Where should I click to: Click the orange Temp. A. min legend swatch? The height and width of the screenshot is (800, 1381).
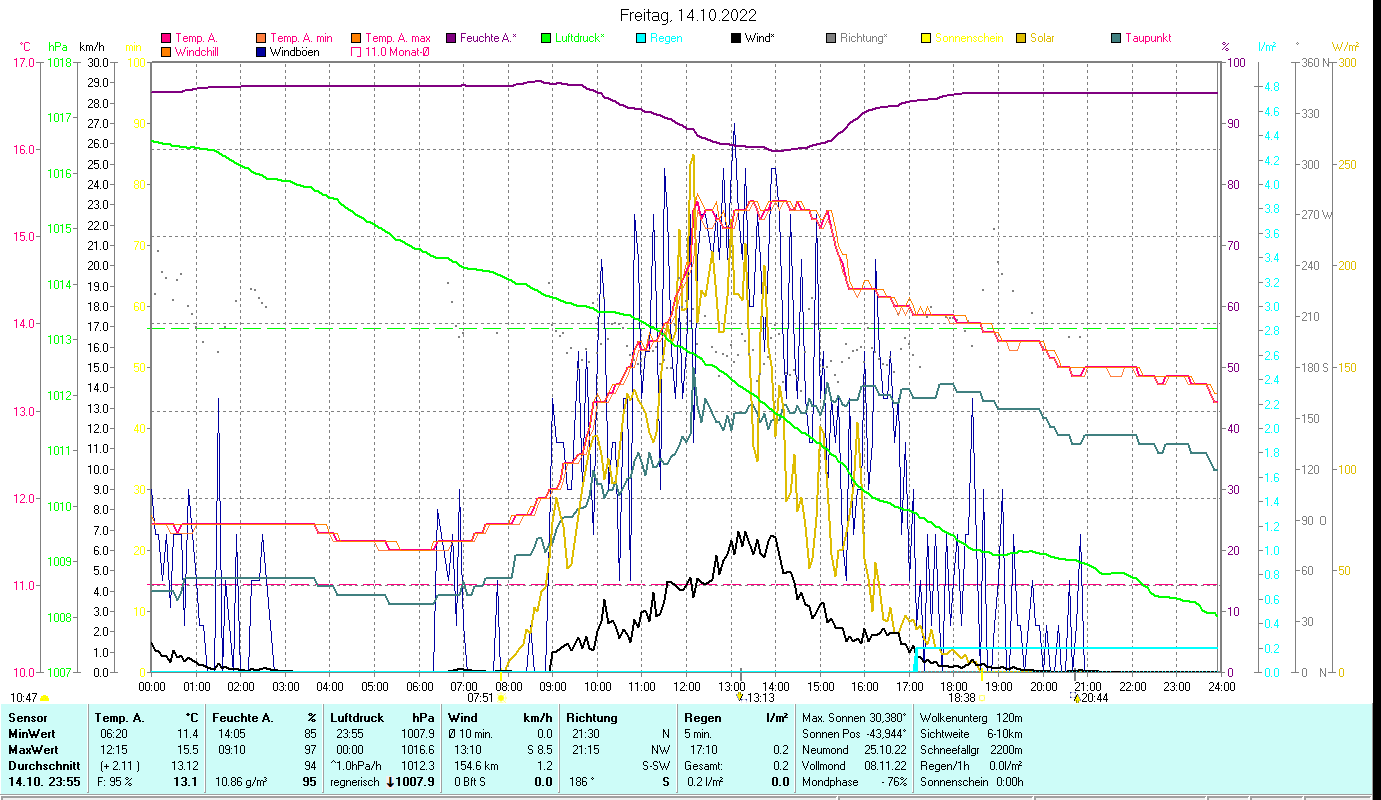click(261, 38)
